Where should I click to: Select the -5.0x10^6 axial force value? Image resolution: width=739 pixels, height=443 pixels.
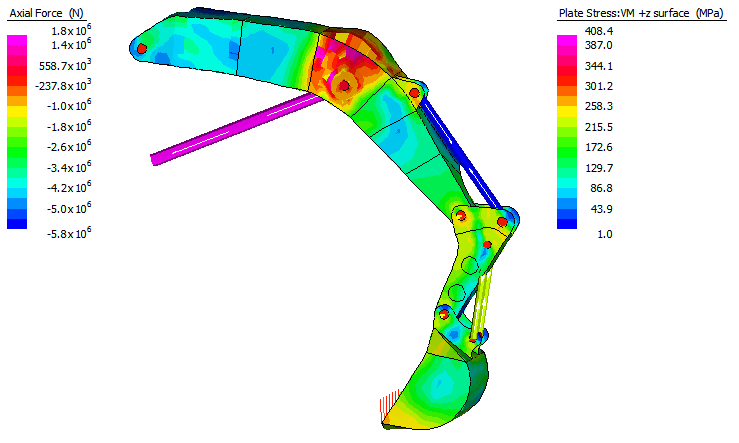69,209
